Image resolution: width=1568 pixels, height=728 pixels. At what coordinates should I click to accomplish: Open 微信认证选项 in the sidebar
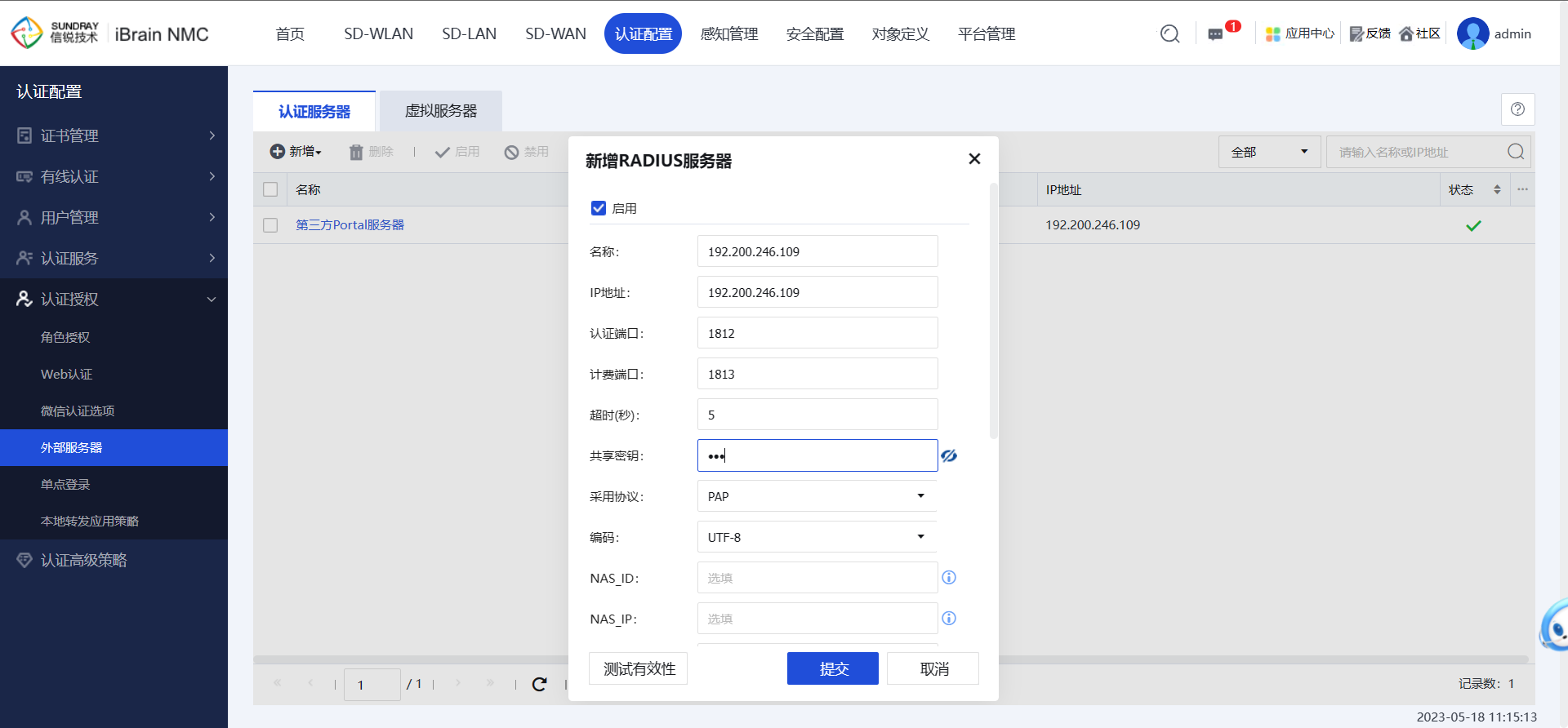tap(114, 411)
